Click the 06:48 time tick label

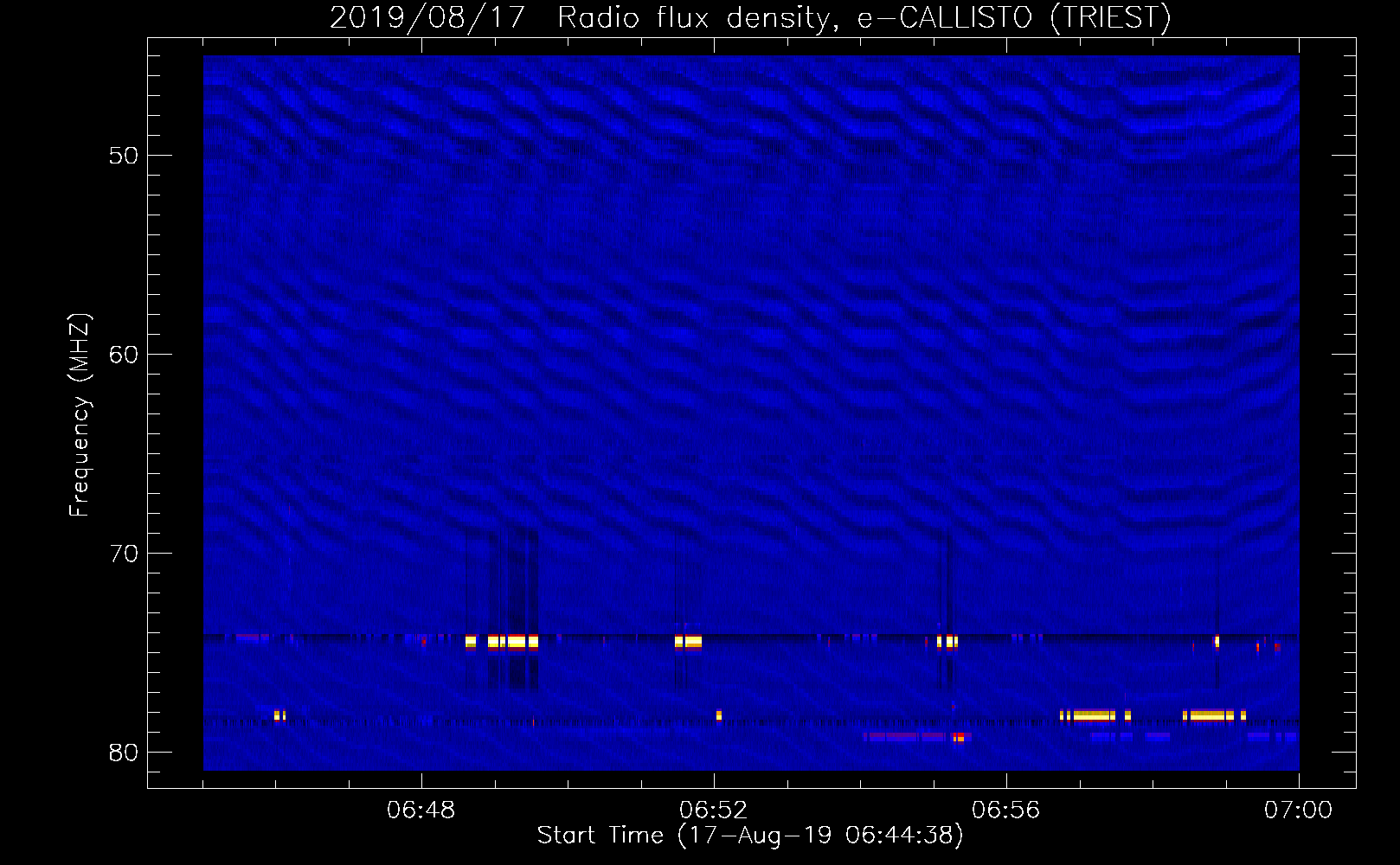pyautogui.click(x=421, y=811)
